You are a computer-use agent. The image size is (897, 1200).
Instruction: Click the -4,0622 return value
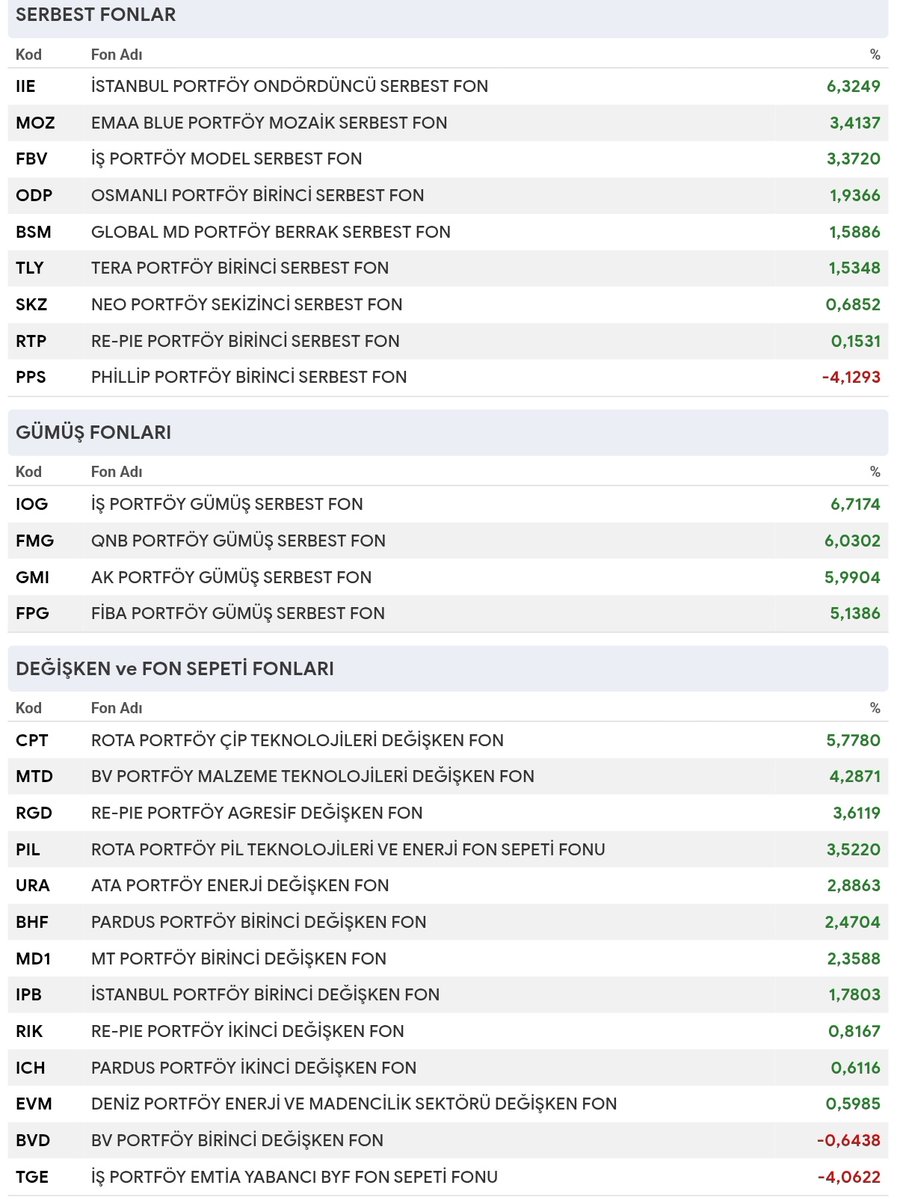click(849, 1177)
